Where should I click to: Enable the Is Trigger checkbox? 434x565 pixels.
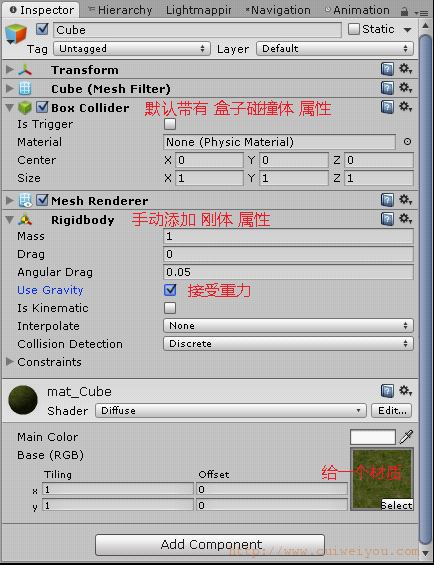(x=170, y=124)
